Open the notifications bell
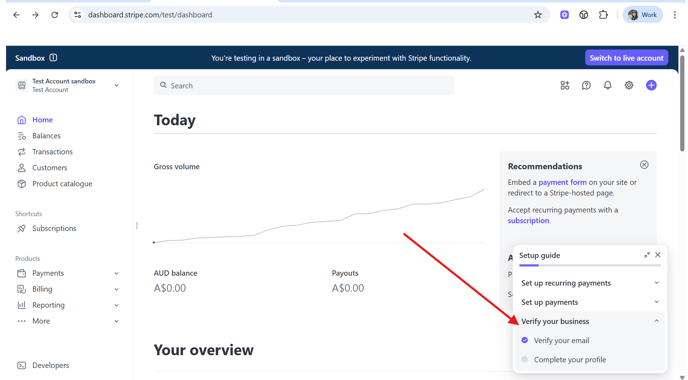Image resolution: width=688 pixels, height=380 pixels. coord(607,86)
